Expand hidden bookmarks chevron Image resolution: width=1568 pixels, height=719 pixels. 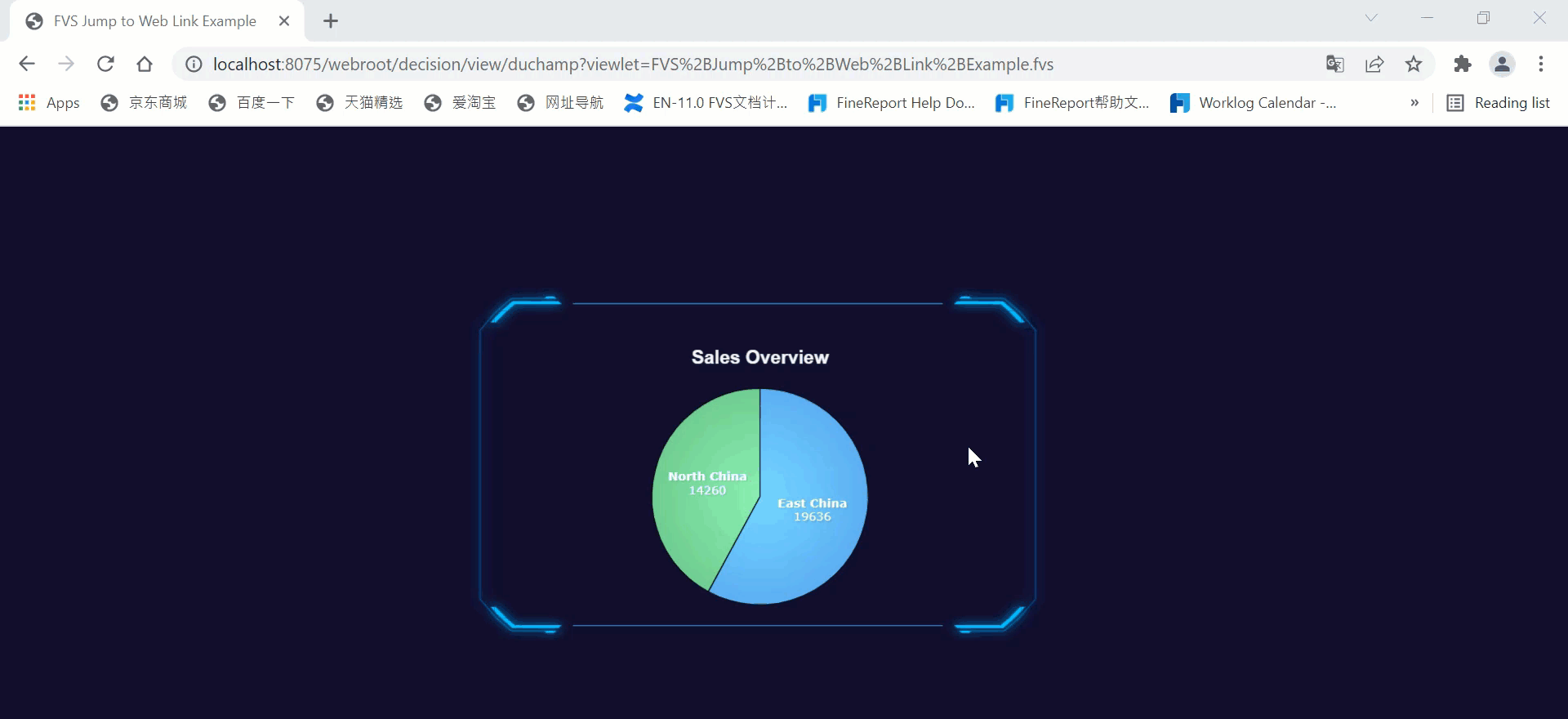point(1414,102)
